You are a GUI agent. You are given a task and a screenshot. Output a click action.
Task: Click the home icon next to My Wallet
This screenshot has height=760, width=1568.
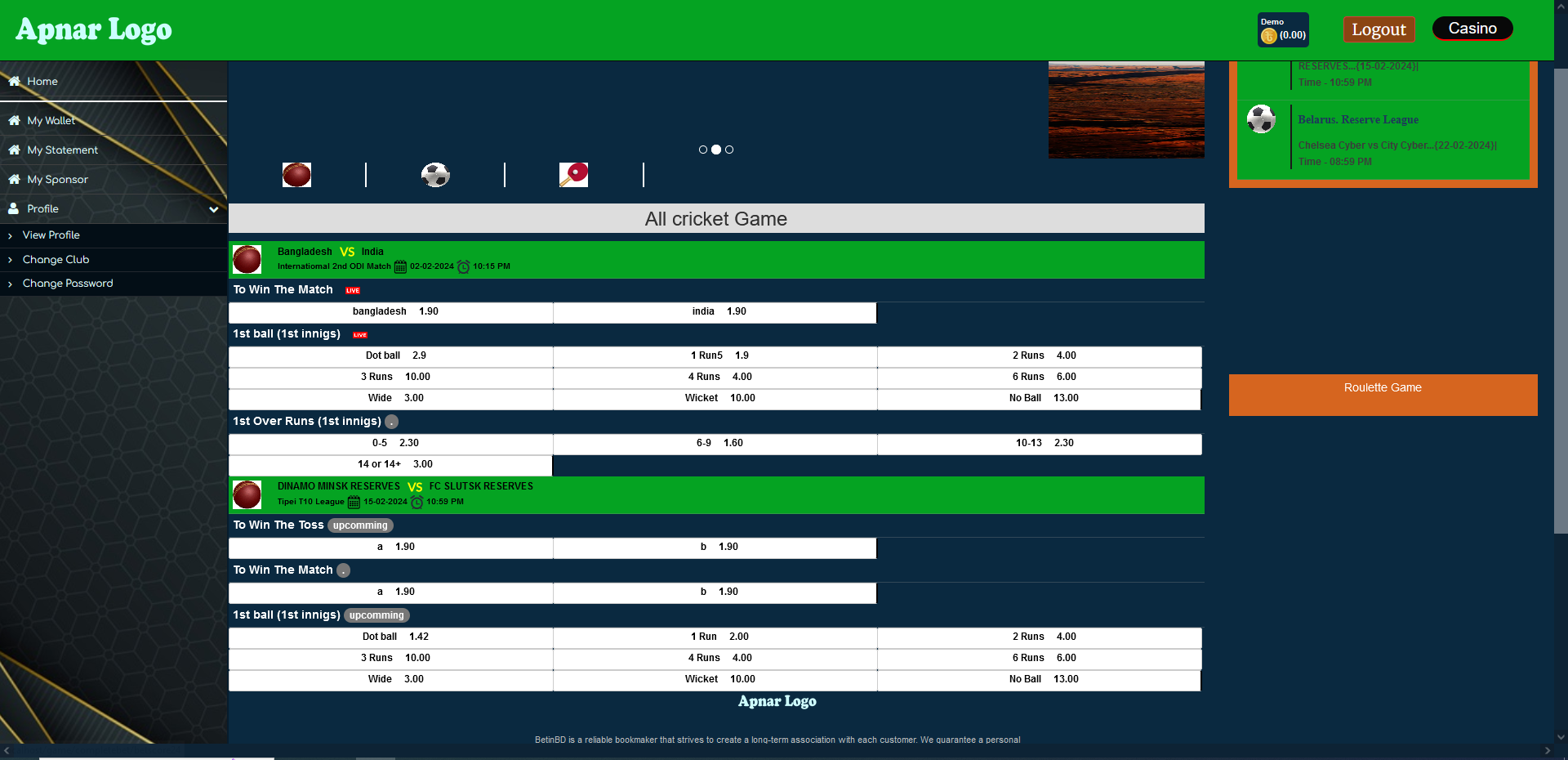tap(14, 120)
